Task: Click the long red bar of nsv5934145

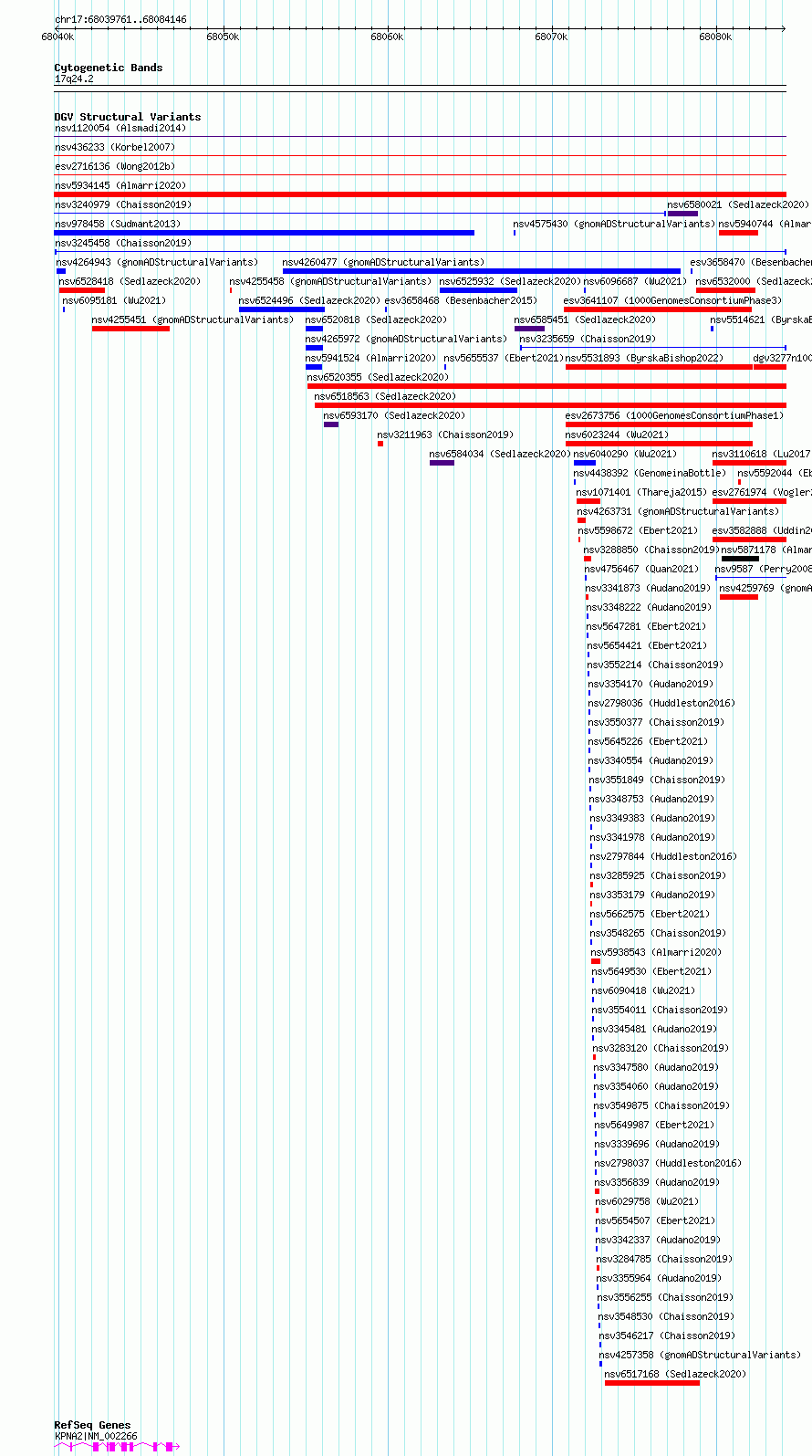Action: 420,194
